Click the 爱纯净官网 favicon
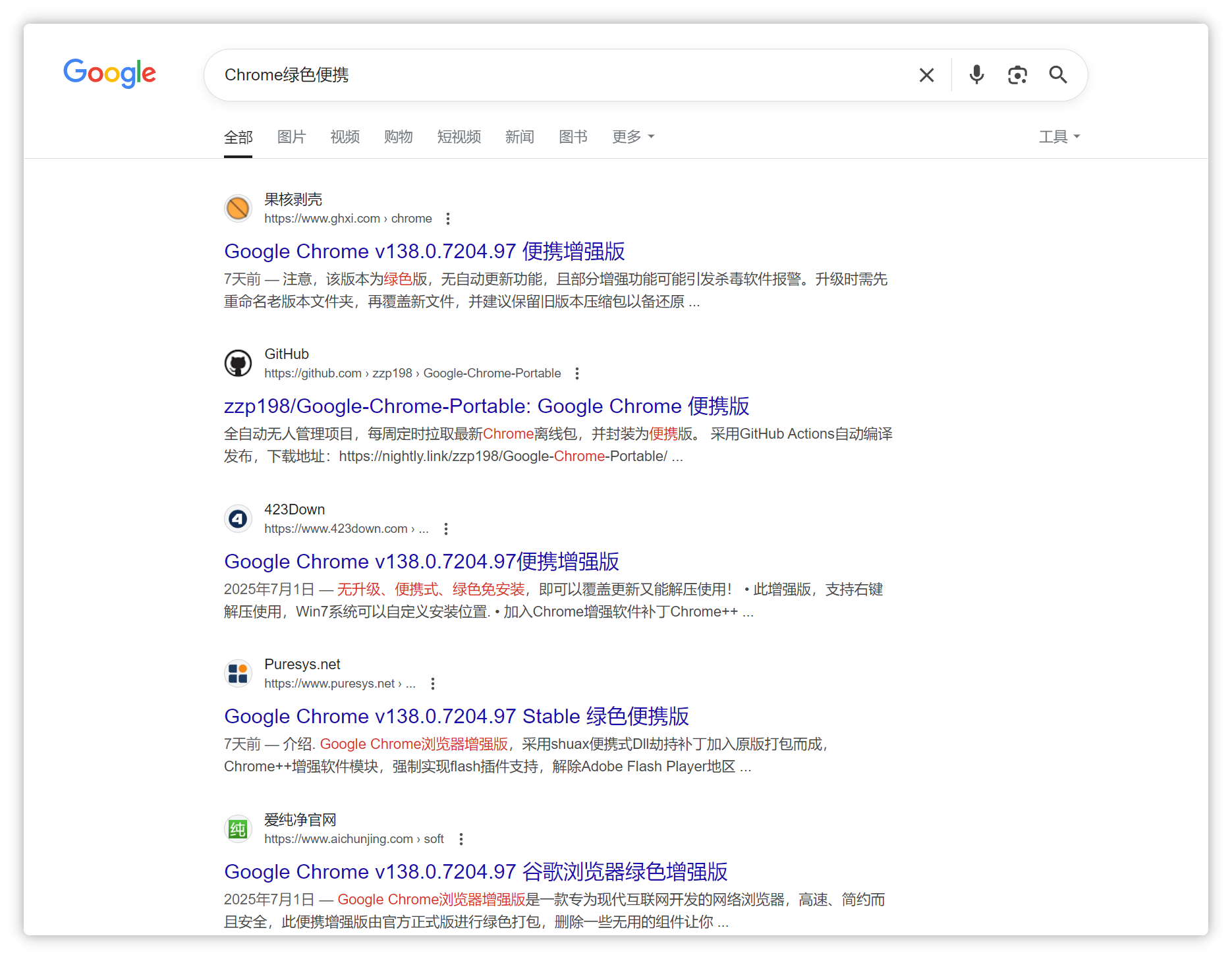The height and width of the screenshot is (959, 1232). (238, 829)
